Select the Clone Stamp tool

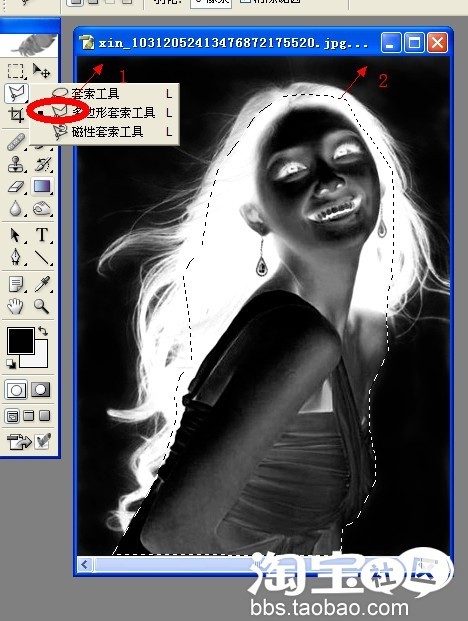coord(16,164)
